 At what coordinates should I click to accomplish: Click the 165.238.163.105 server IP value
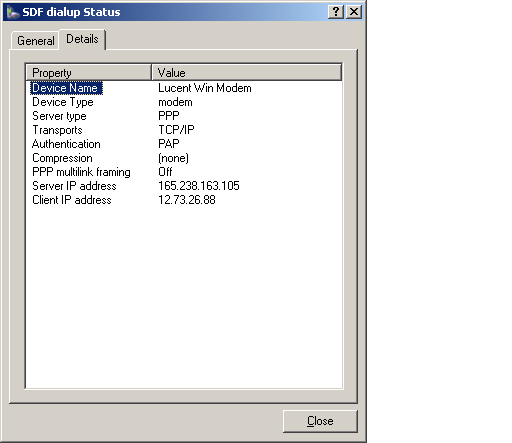coord(199,186)
